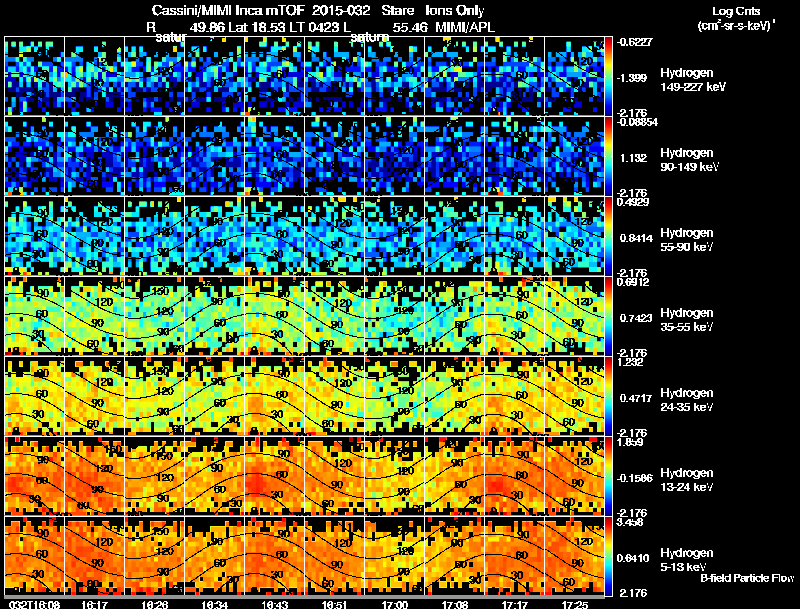Click the '0.4717' colorbar value

(x=636, y=398)
